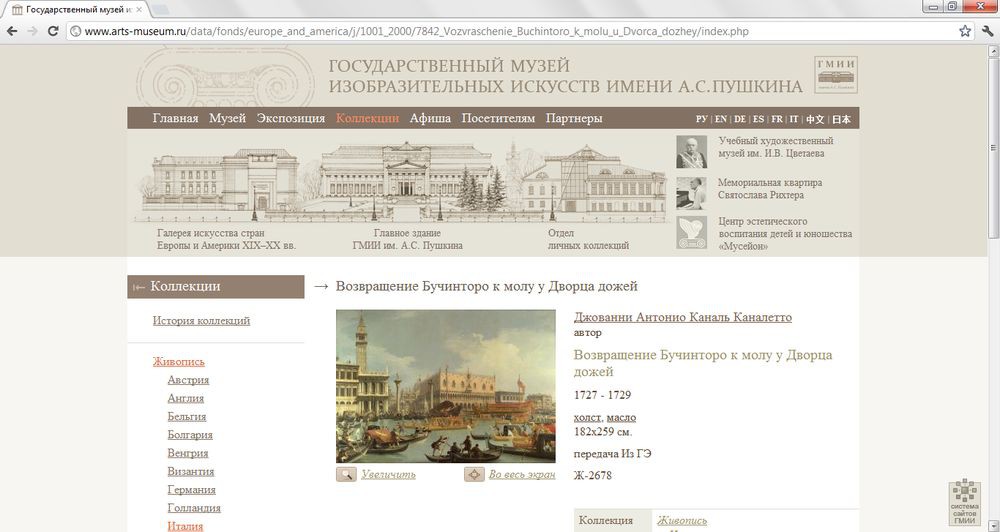Select Австрия in the country list
Screen dimensions: 1000x532
(188, 380)
